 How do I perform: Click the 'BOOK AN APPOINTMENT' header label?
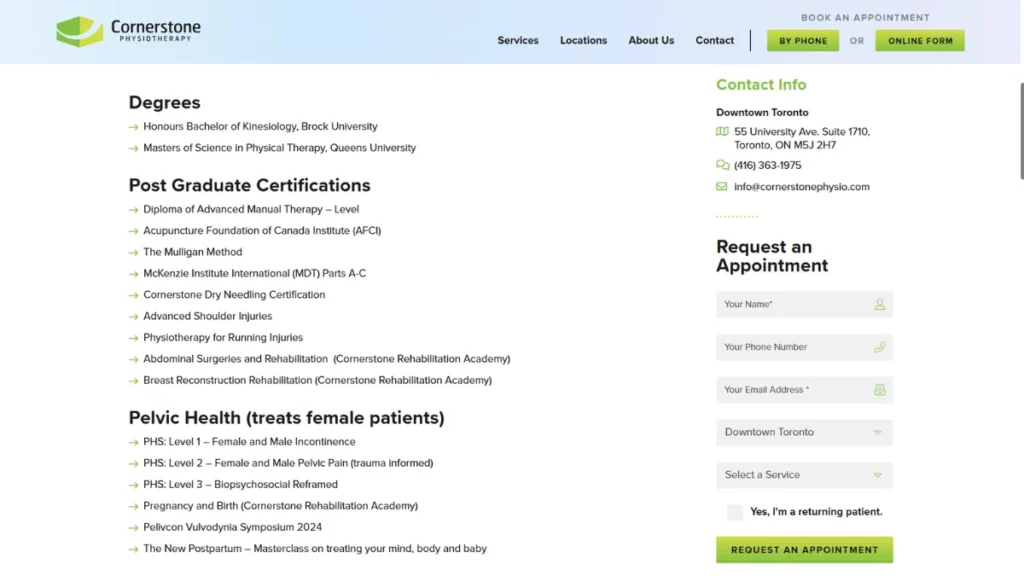(x=865, y=18)
